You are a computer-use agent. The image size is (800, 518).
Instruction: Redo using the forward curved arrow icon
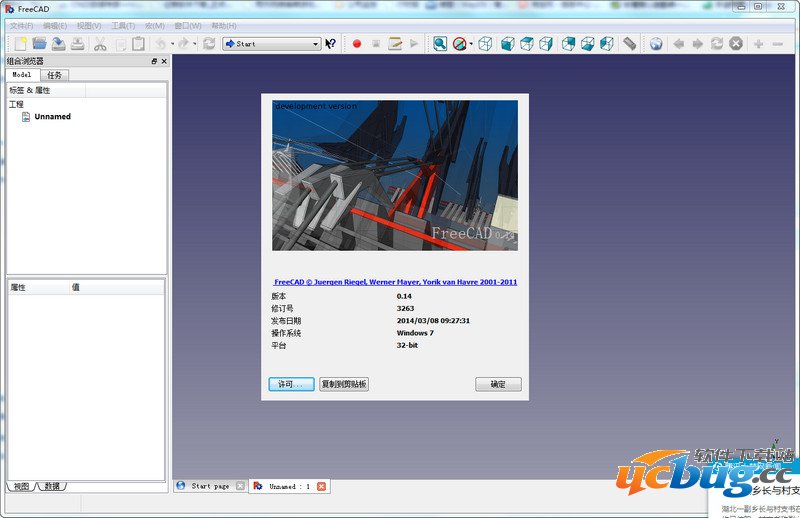pyautogui.click(x=183, y=44)
